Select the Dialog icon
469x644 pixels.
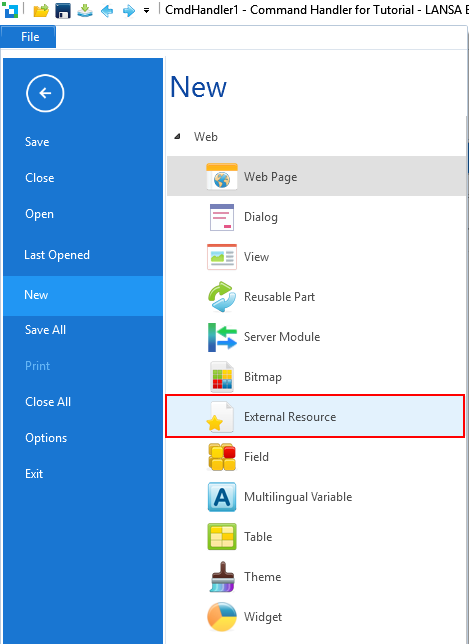point(222,217)
